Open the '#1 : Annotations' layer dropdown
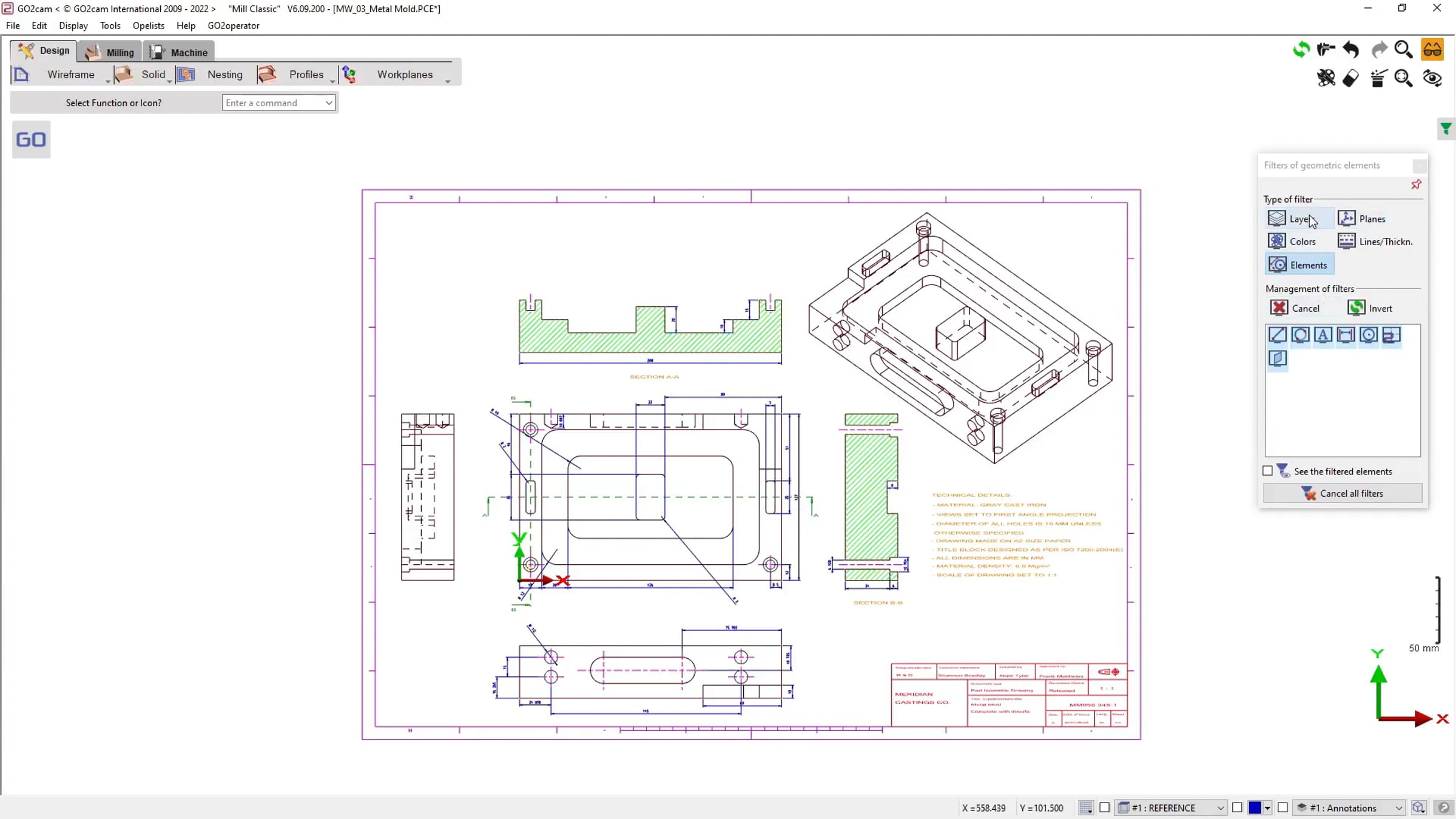 (1350, 807)
